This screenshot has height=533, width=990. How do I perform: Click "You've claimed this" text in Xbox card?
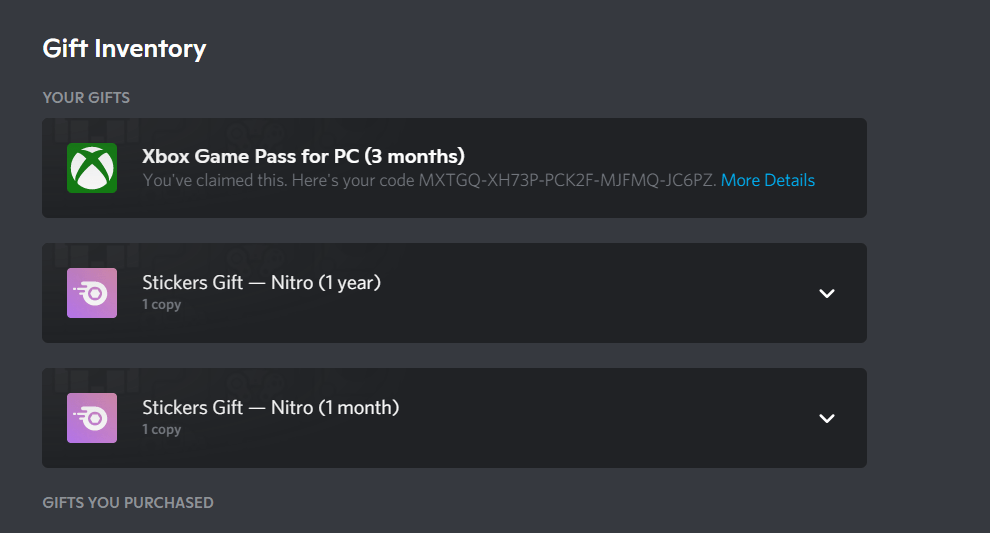point(210,181)
